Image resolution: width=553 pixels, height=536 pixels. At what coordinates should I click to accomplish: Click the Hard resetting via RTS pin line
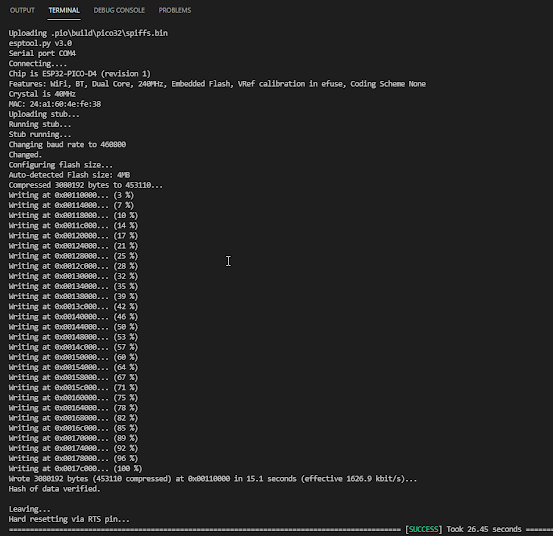69,519
